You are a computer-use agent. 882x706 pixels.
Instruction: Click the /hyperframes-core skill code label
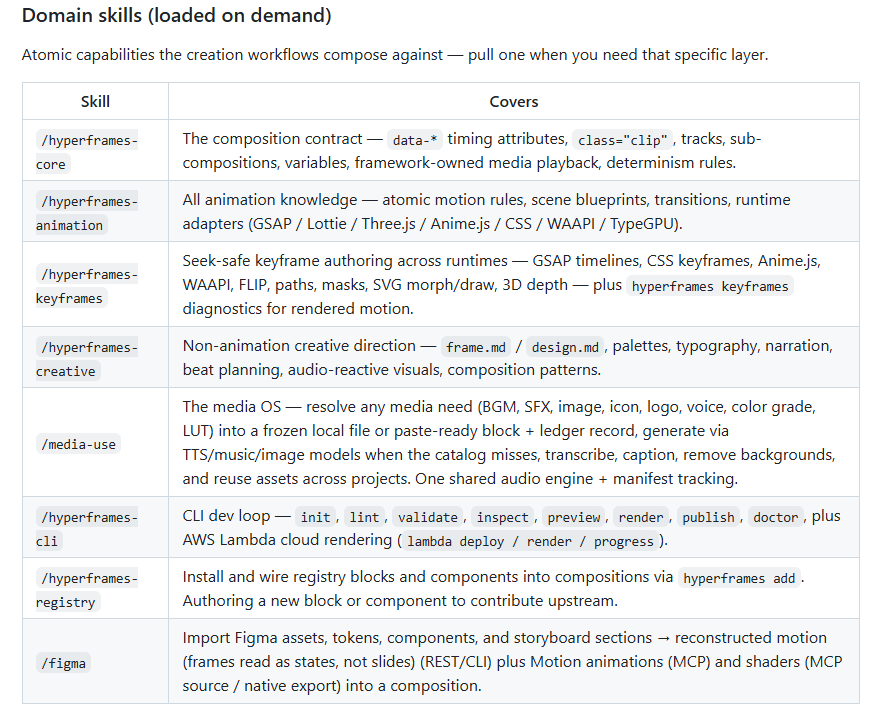tap(87, 152)
